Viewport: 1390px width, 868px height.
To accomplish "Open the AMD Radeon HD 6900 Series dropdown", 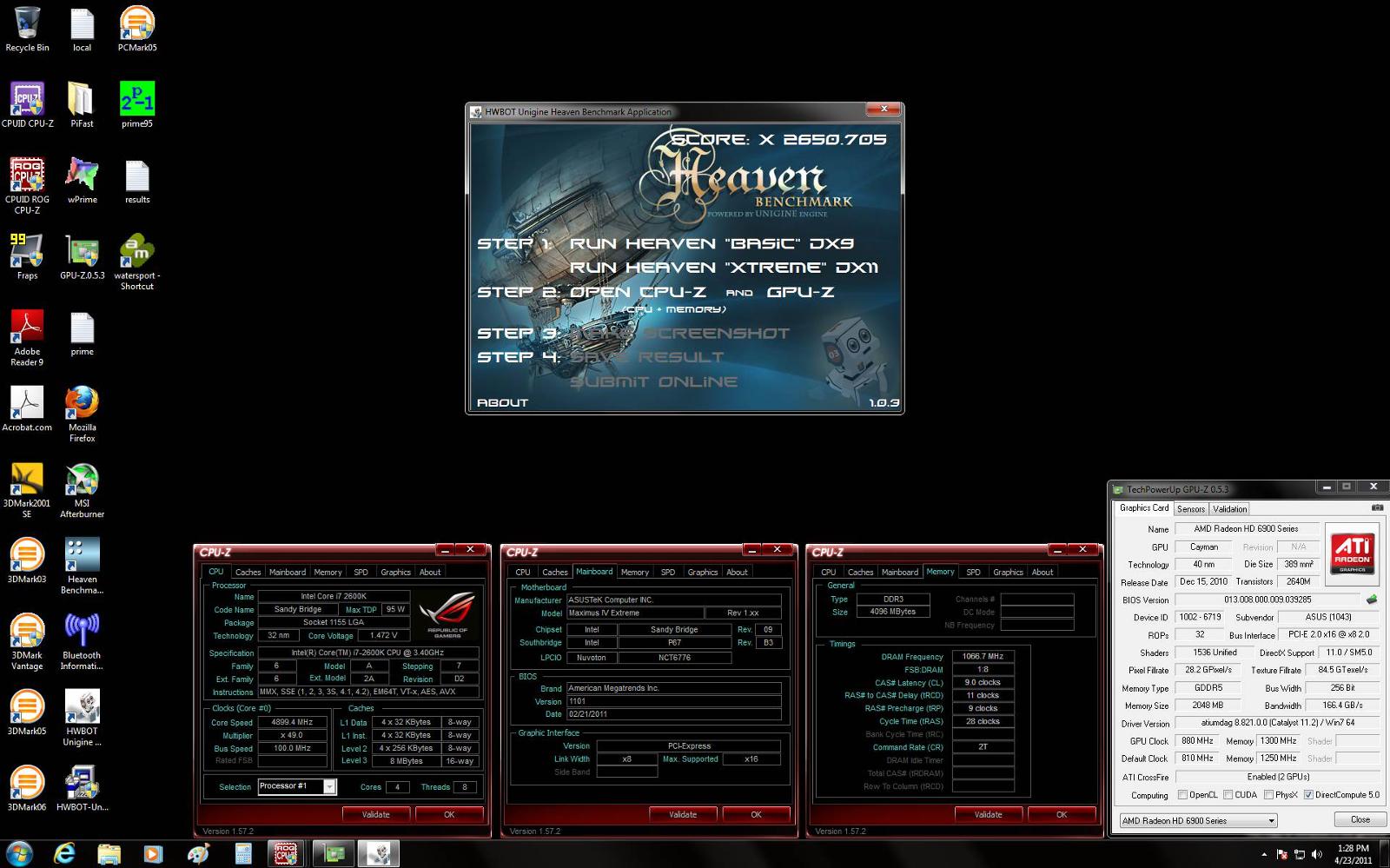I will (1197, 820).
